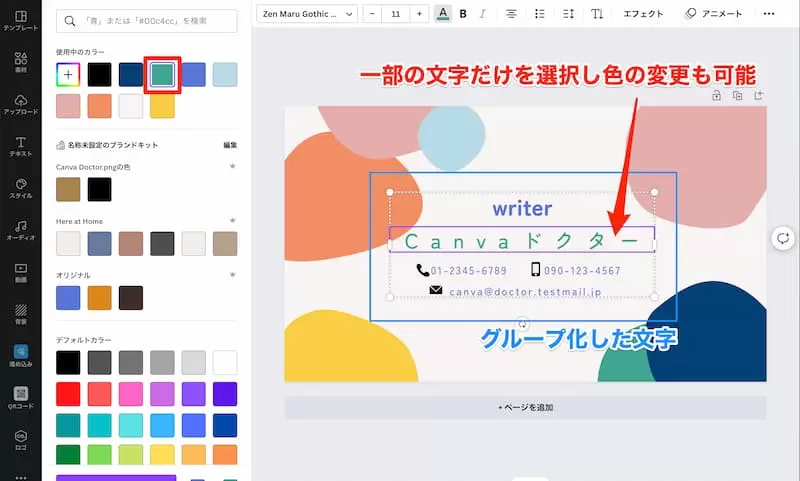Open the QRコード sidebar tab
The image size is (800, 481).
(20, 398)
